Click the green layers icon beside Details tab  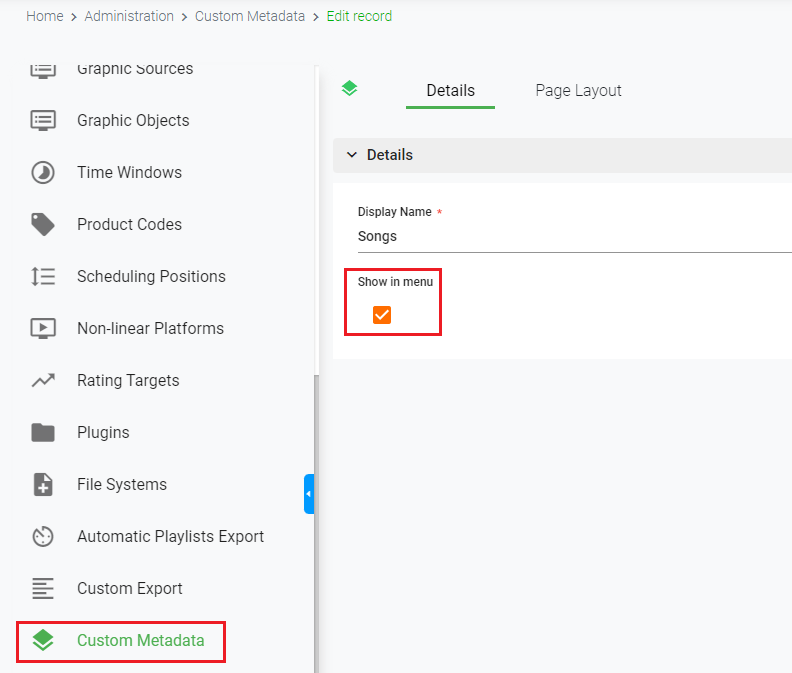[x=350, y=88]
